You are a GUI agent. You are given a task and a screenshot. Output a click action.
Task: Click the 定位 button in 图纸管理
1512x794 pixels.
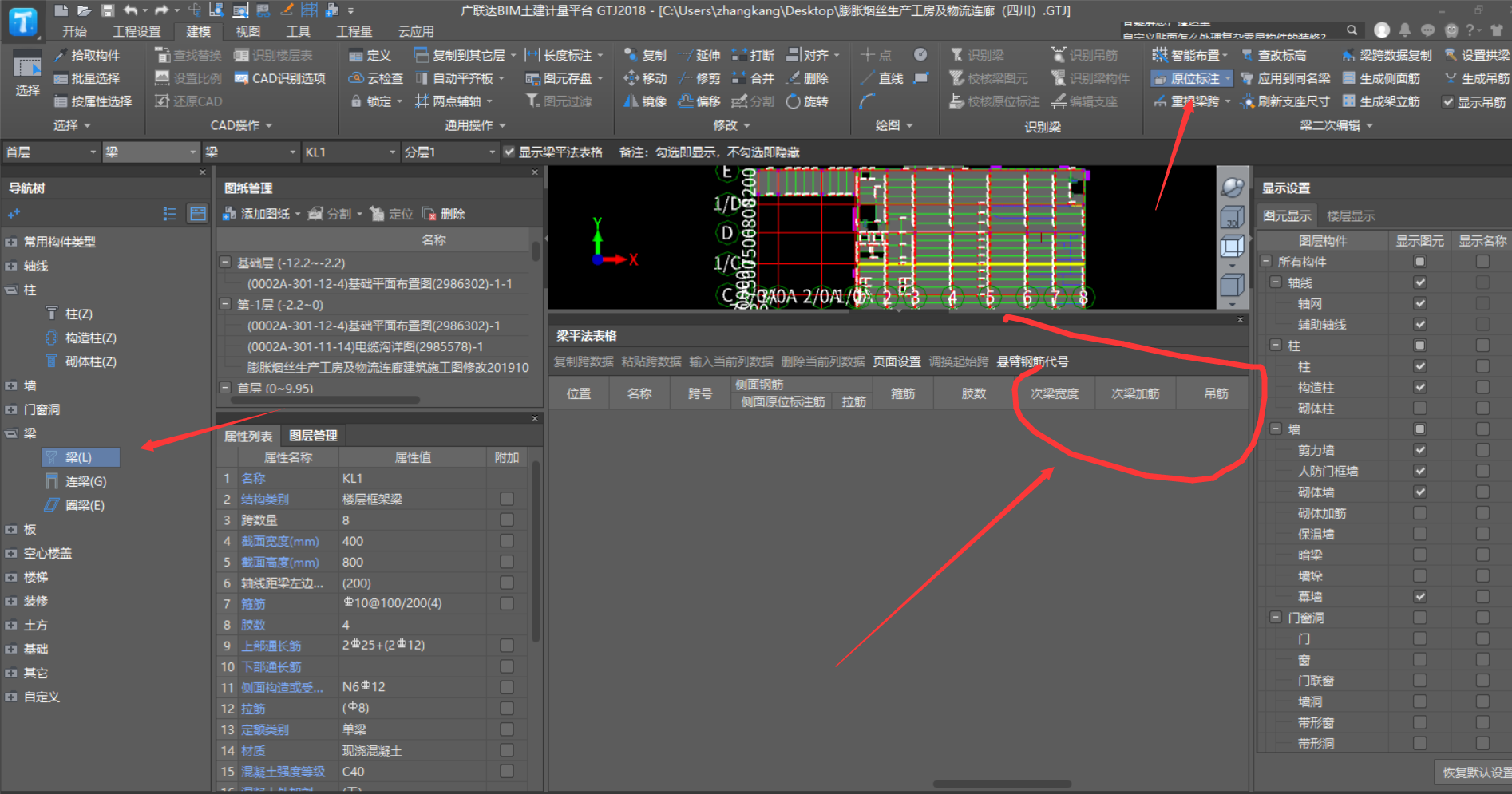click(x=392, y=214)
